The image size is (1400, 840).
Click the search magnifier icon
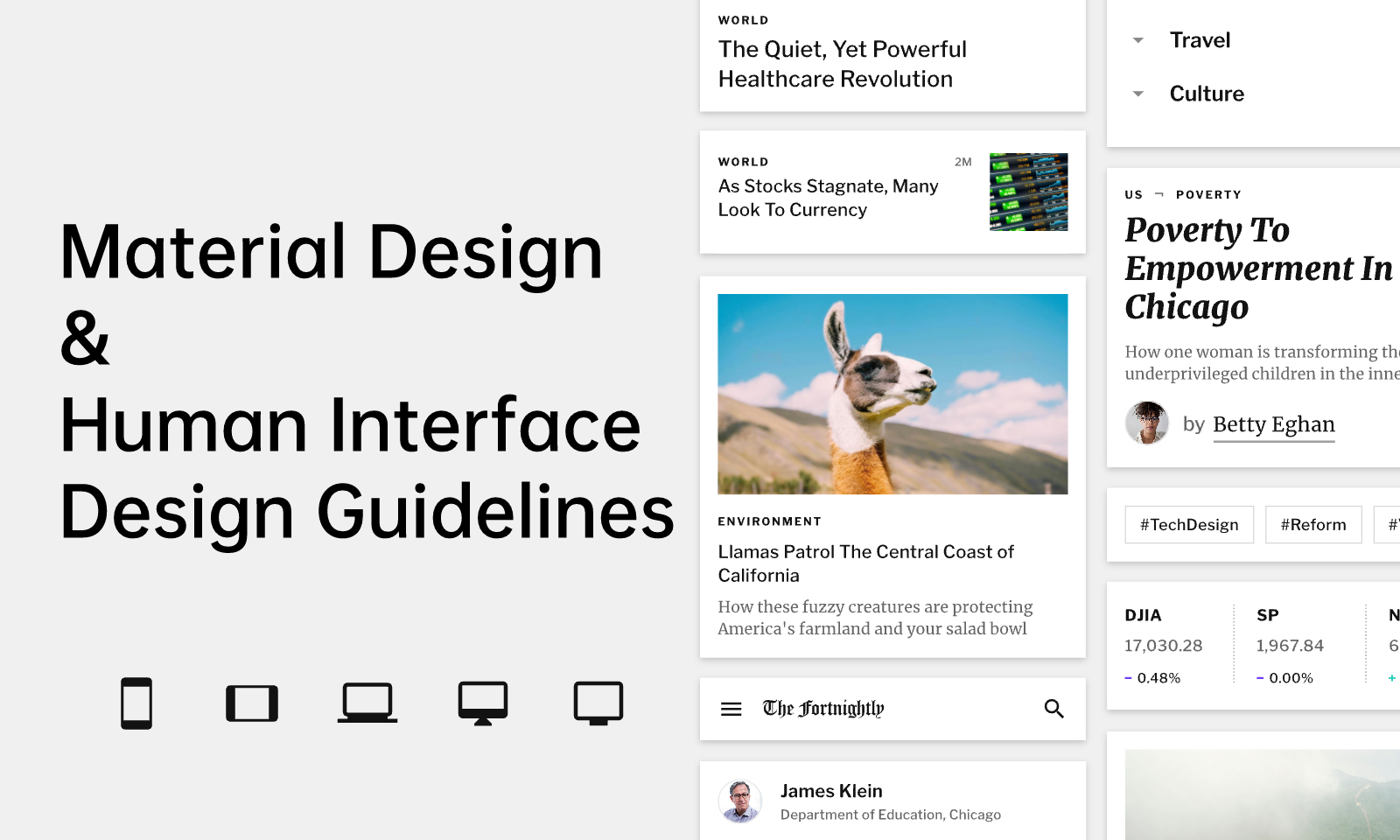coord(1054,709)
